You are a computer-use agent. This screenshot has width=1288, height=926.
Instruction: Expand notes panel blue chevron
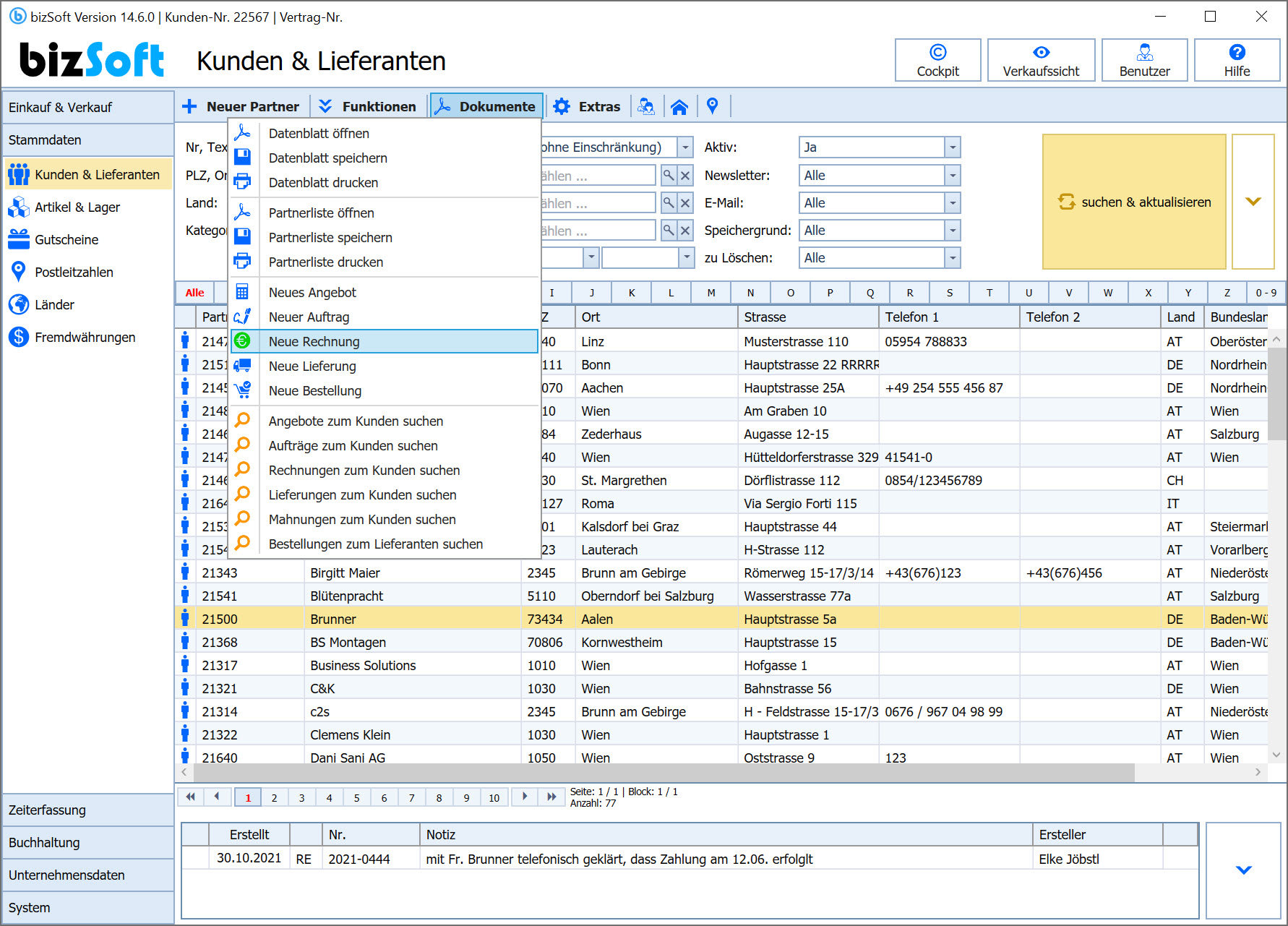point(1243,870)
